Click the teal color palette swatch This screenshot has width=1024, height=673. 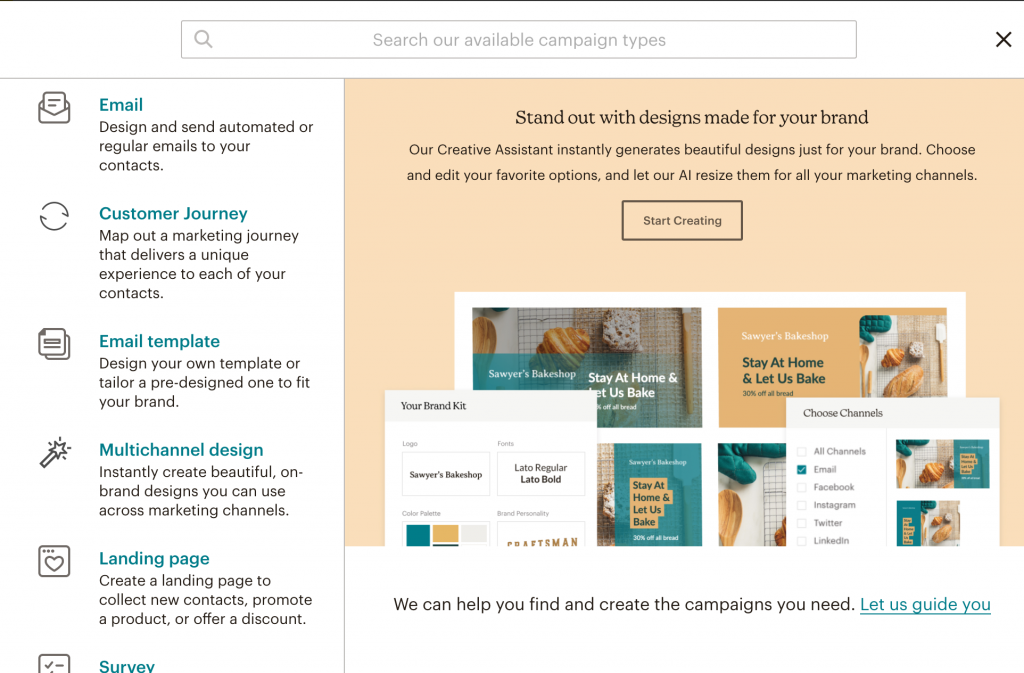(x=418, y=535)
